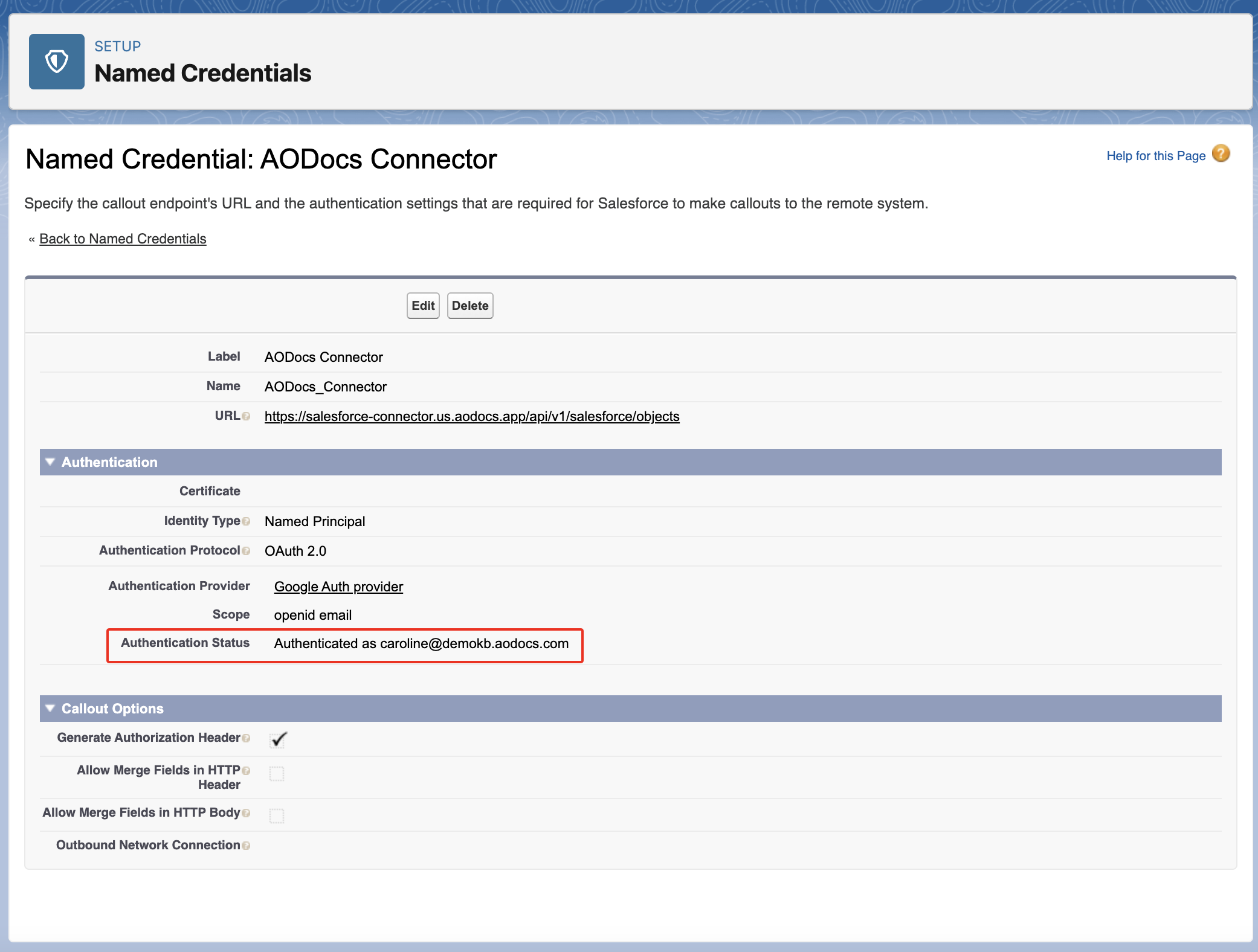The height and width of the screenshot is (952, 1258).
Task: Click the Identity Type help icon
Action: tap(246, 521)
